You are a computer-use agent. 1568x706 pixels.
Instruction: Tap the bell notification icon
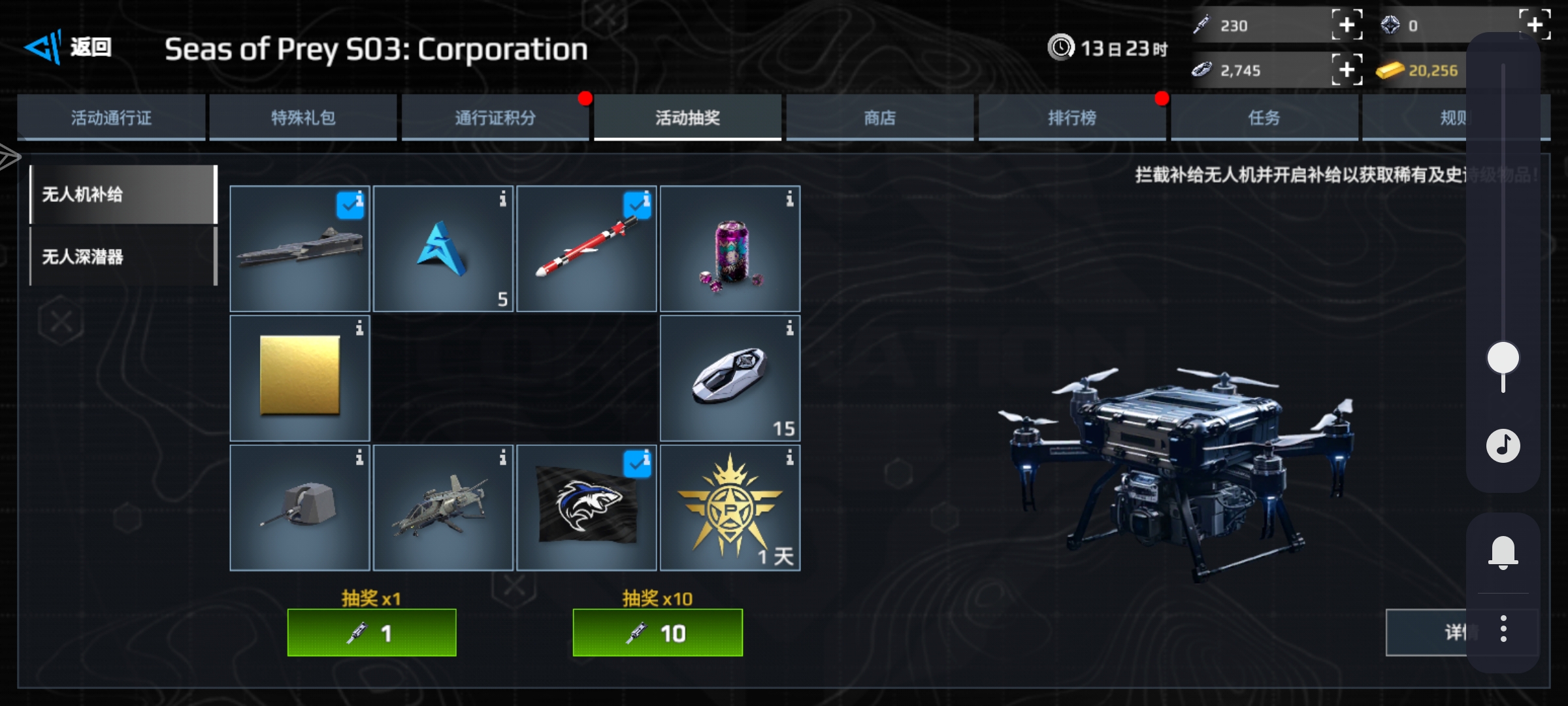pyautogui.click(x=1503, y=552)
